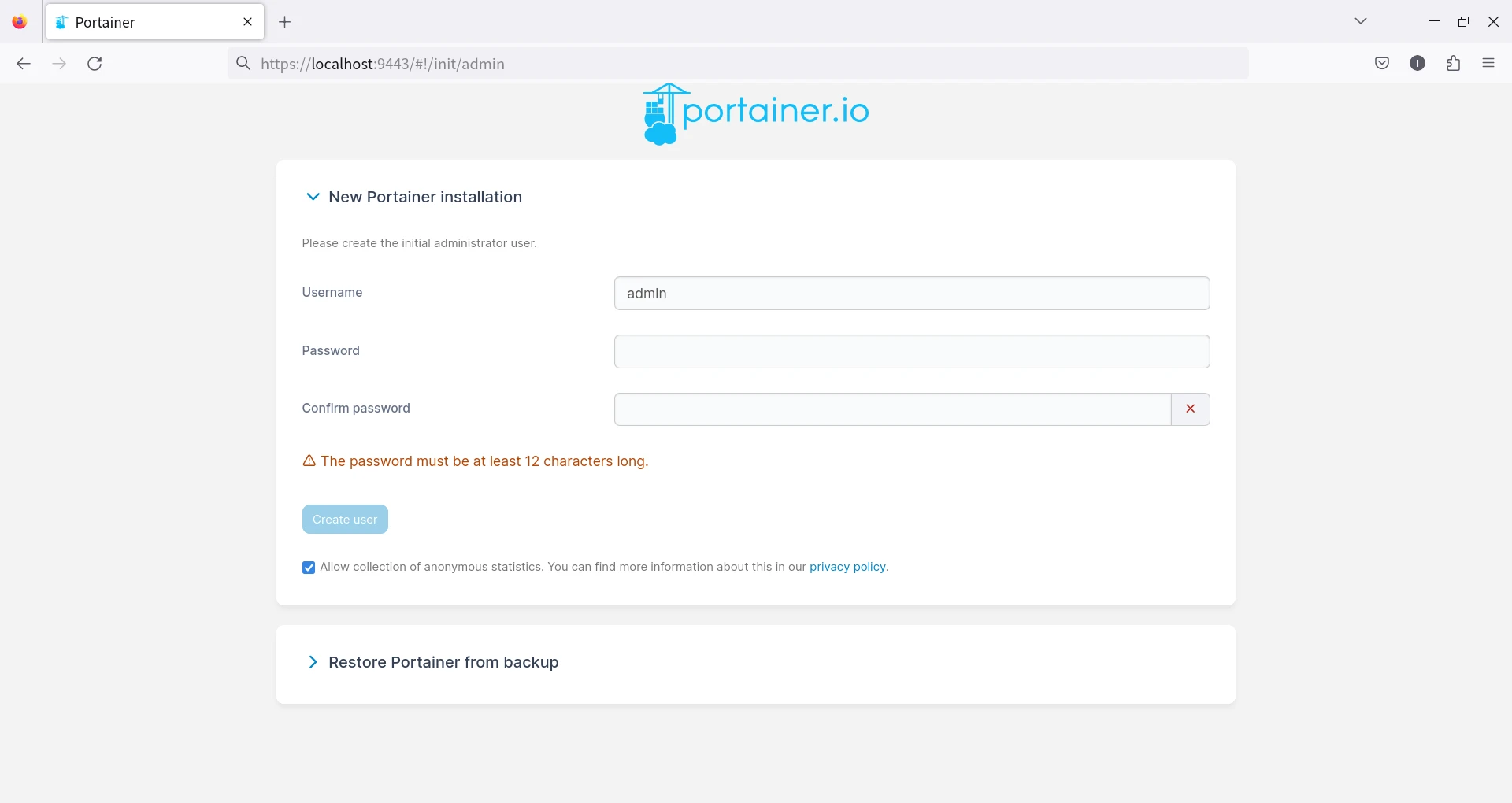The width and height of the screenshot is (1512, 803).
Task: Close the Portainer tab
Action: click(247, 22)
